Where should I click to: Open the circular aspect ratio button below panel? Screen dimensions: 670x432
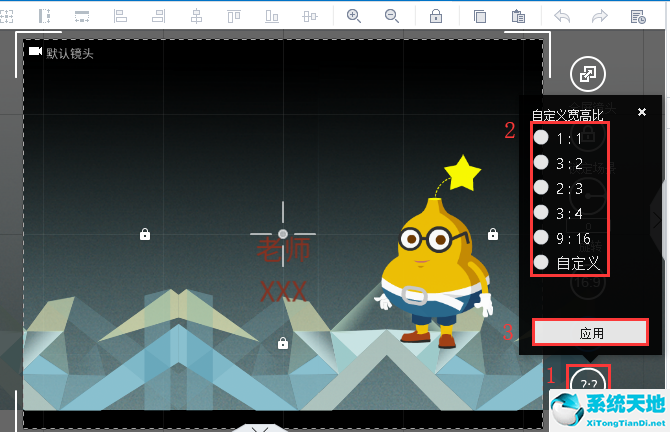click(588, 383)
